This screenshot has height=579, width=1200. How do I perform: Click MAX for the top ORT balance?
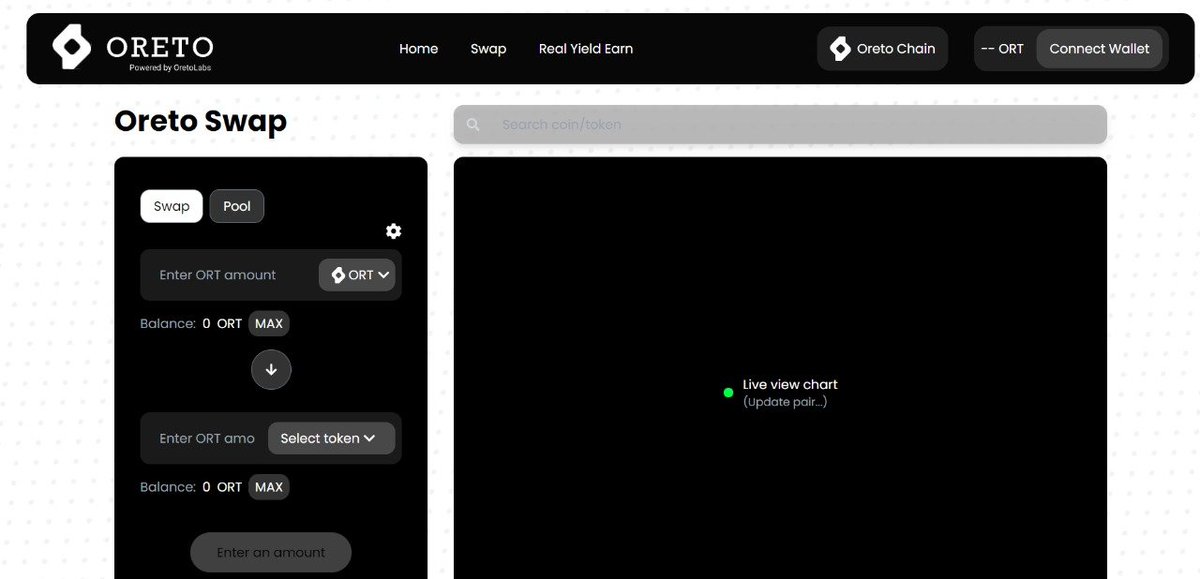coord(269,323)
